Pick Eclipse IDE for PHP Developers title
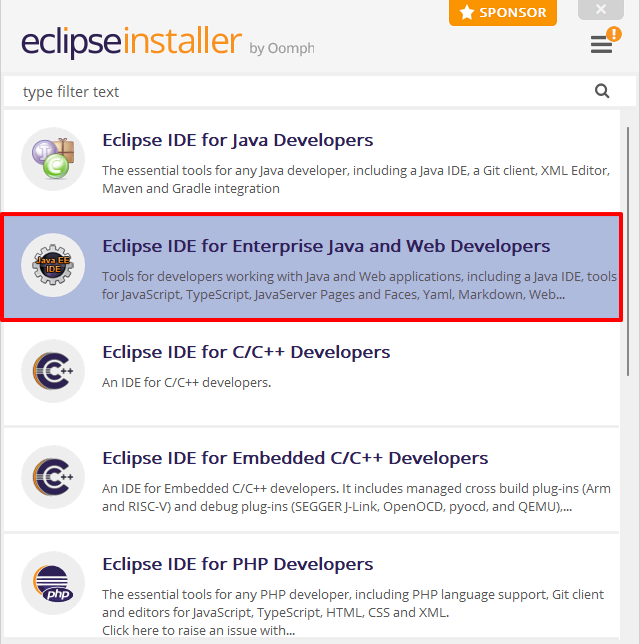The width and height of the screenshot is (640, 644). click(x=237, y=564)
